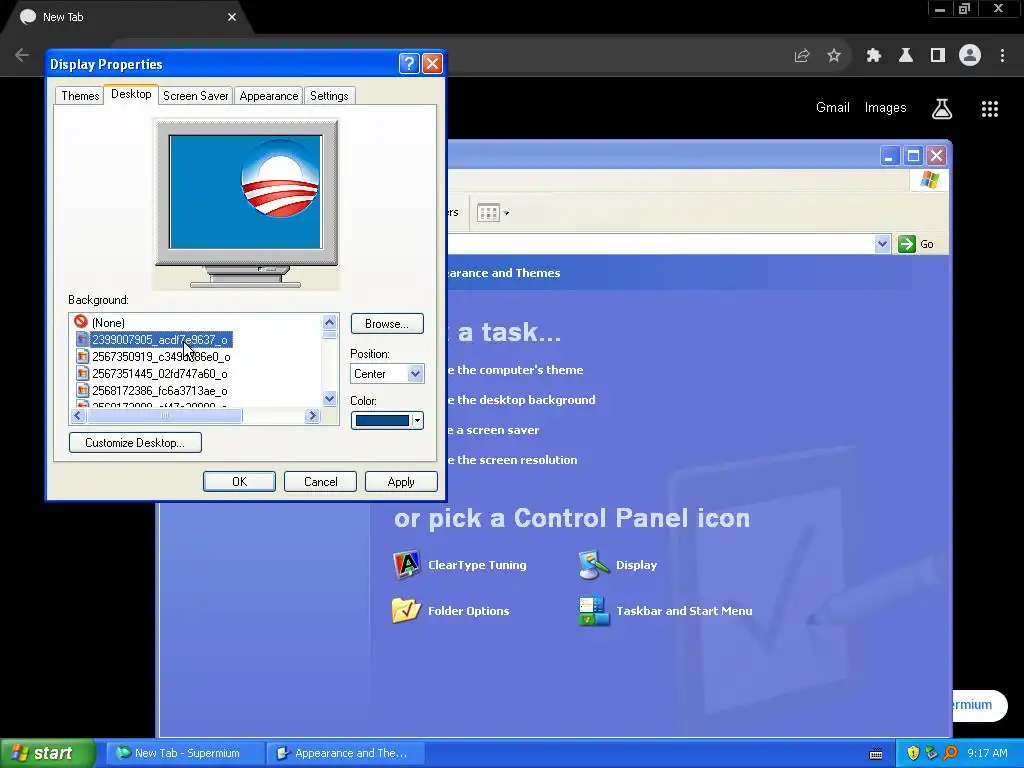The image size is (1024, 768).
Task: Click the background list scroll-down arrow
Action: [x=330, y=398]
